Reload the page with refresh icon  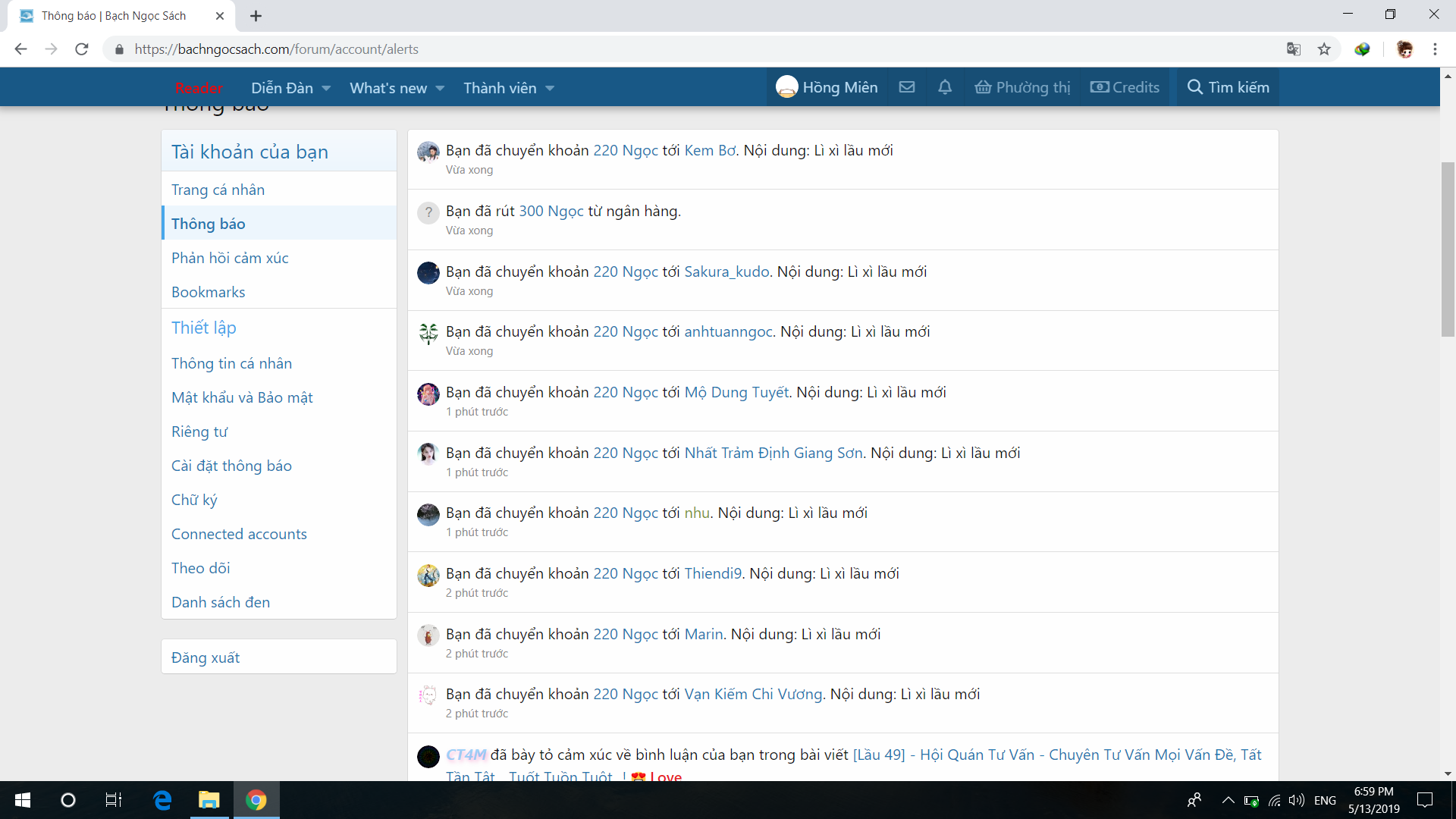pyautogui.click(x=82, y=49)
